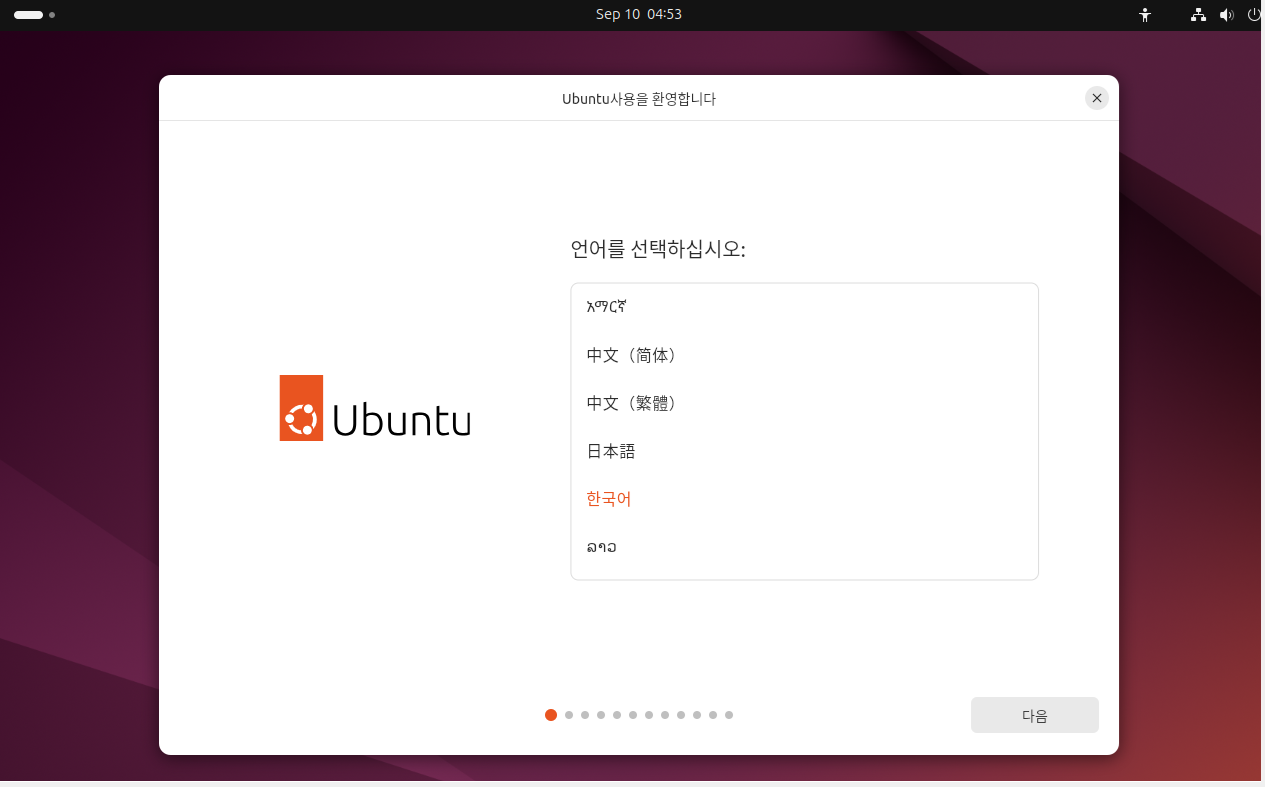1265x787 pixels.
Task: Click the wired network status icon
Action: [x=1198, y=15]
